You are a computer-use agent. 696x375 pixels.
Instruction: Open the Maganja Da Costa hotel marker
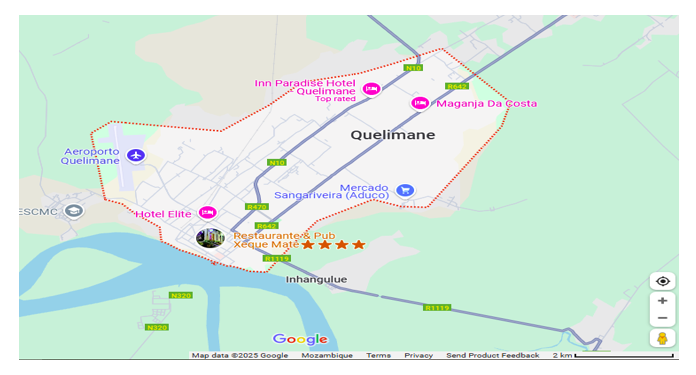click(419, 103)
